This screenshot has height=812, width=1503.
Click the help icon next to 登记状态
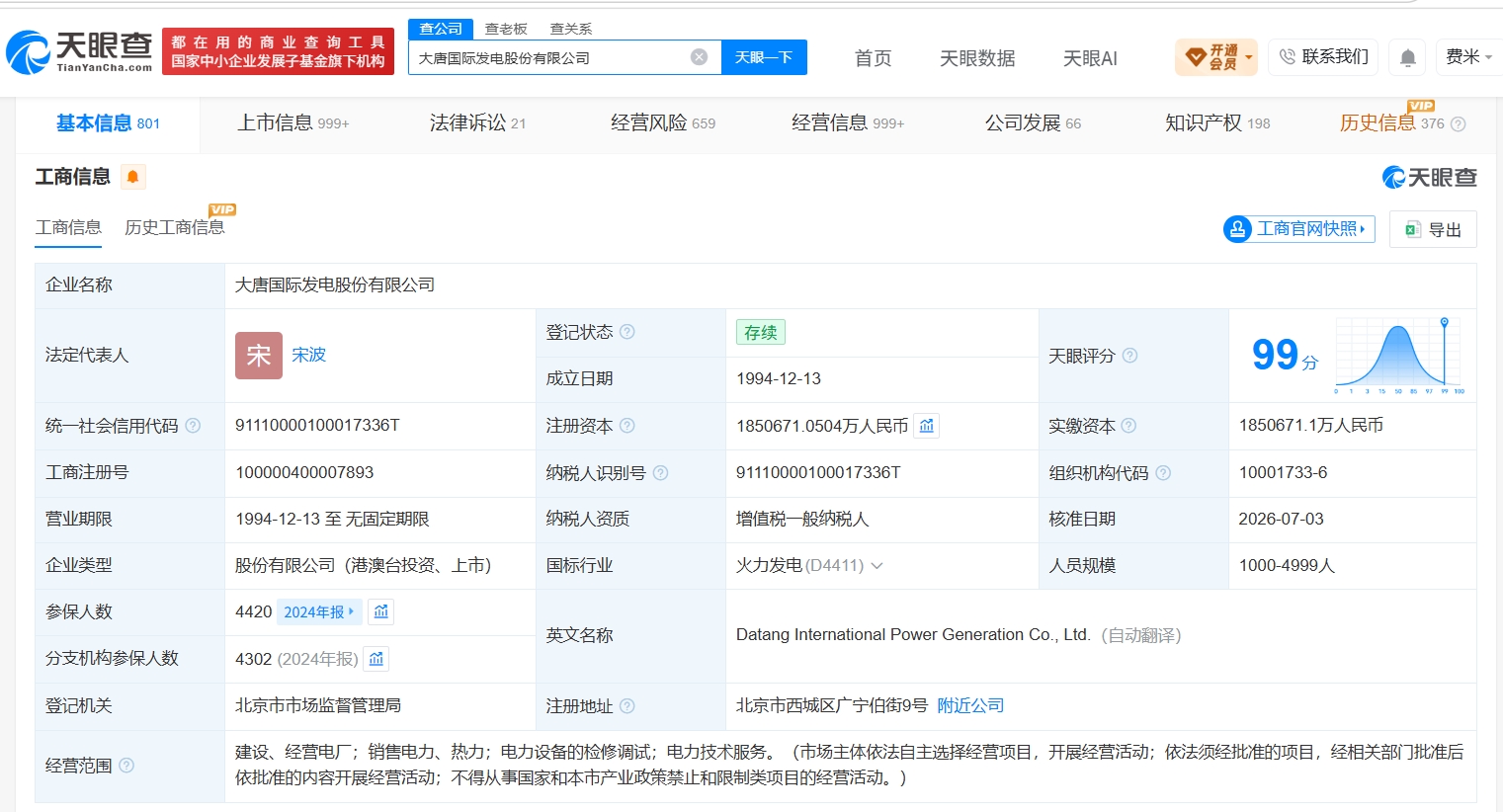[627, 332]
